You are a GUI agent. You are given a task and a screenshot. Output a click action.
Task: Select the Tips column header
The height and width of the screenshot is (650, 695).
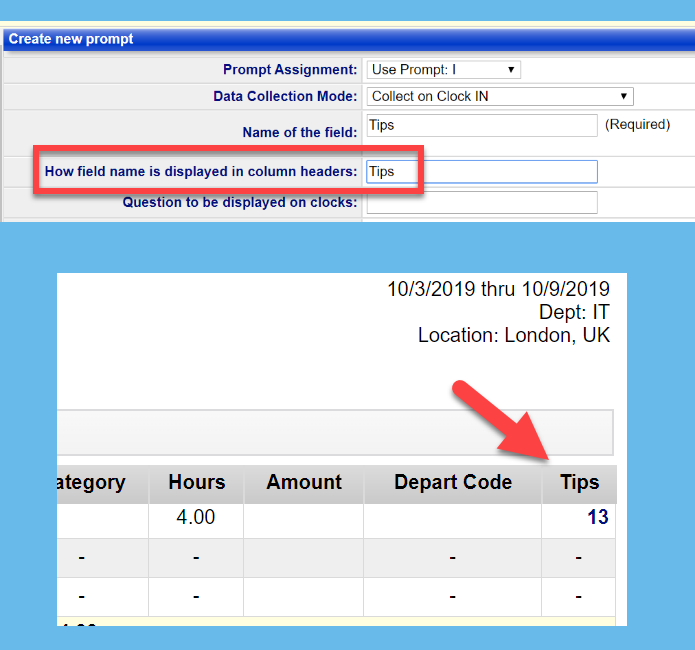(579, 483)
